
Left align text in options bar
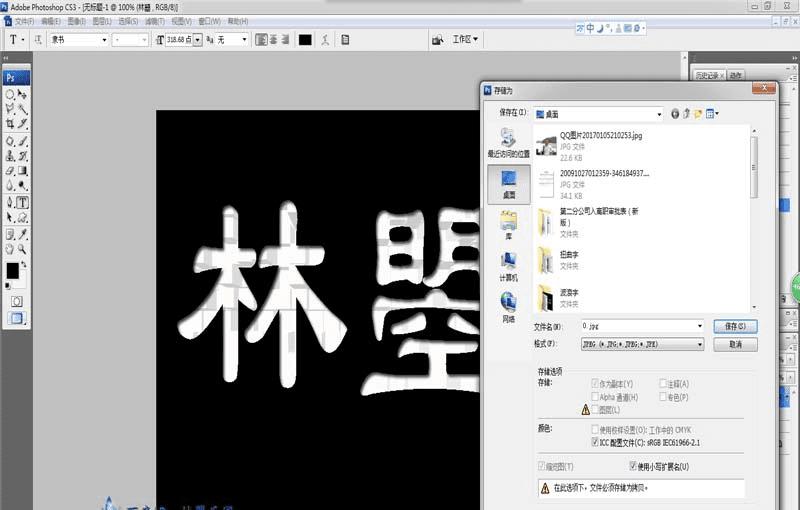(261, 39)
